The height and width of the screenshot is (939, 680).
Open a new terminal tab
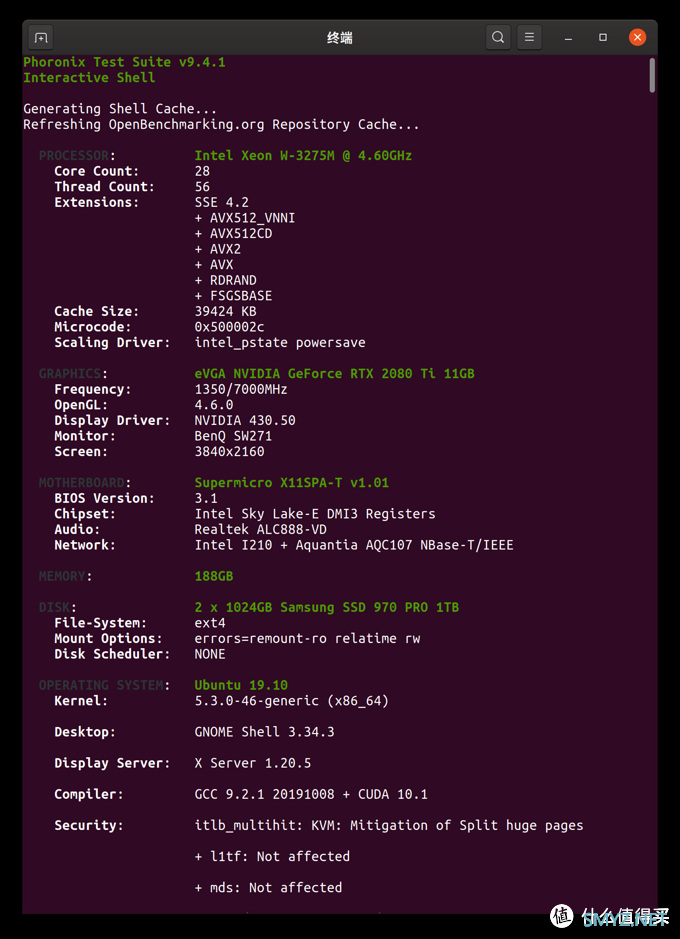[x=41, y=38]
